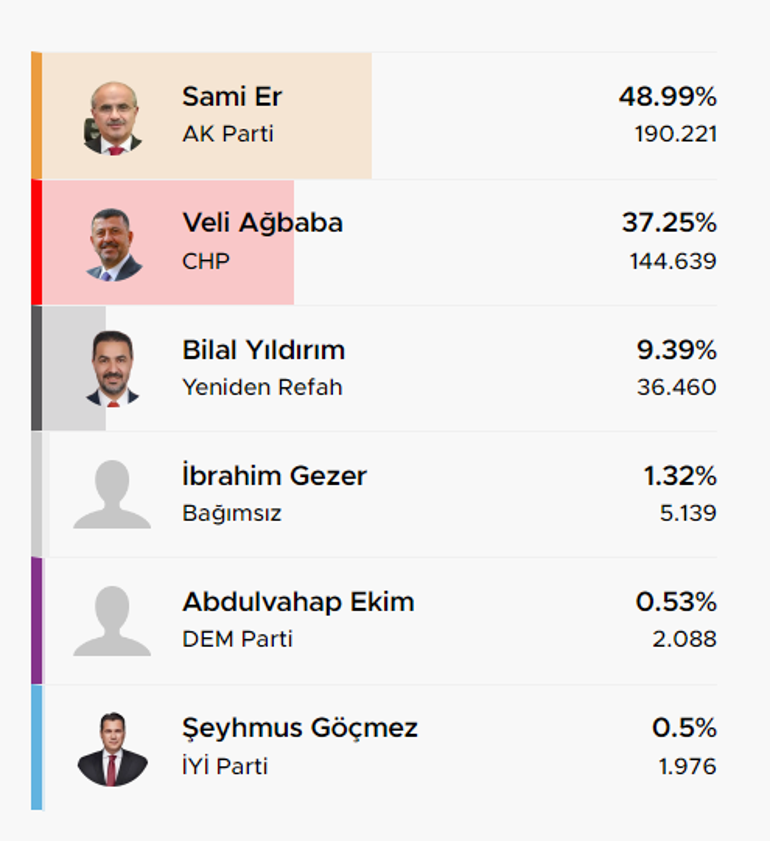770x841 pixels.
Task: Click Şeyhmus Göçmez's candidate photo
Action: (x=113, y=749)
